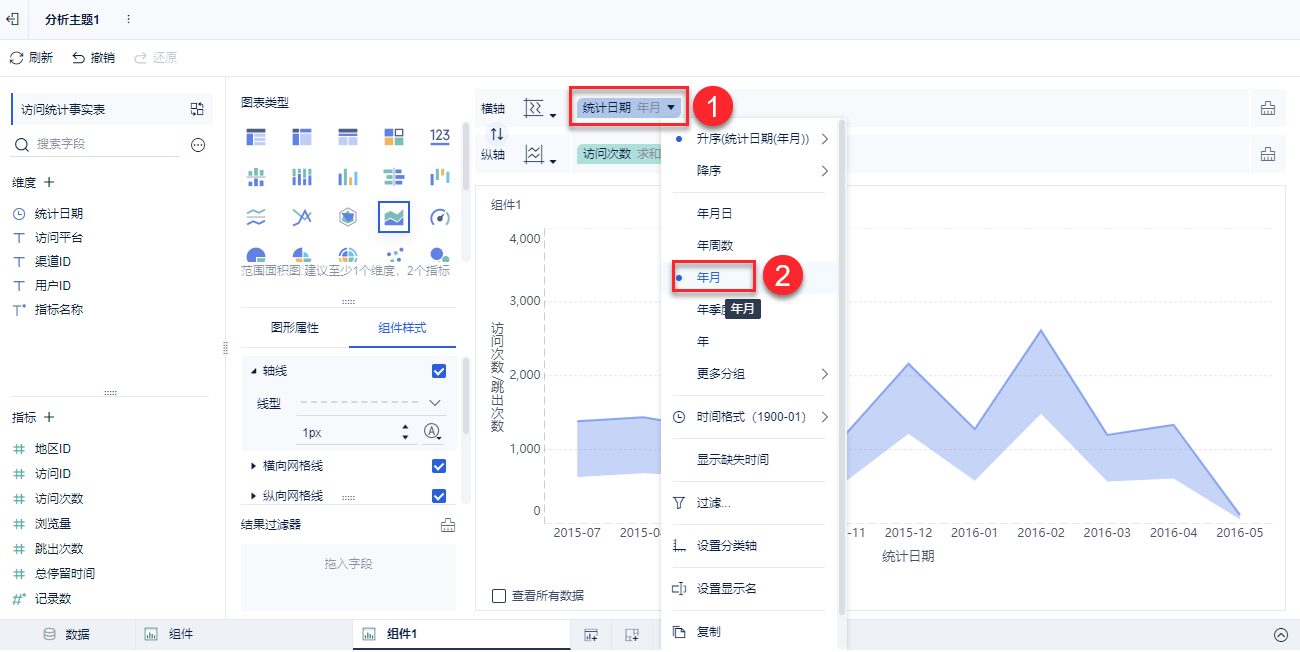Click the 撤销 undo button
The image size is (1300, 652).
point(93,58)
